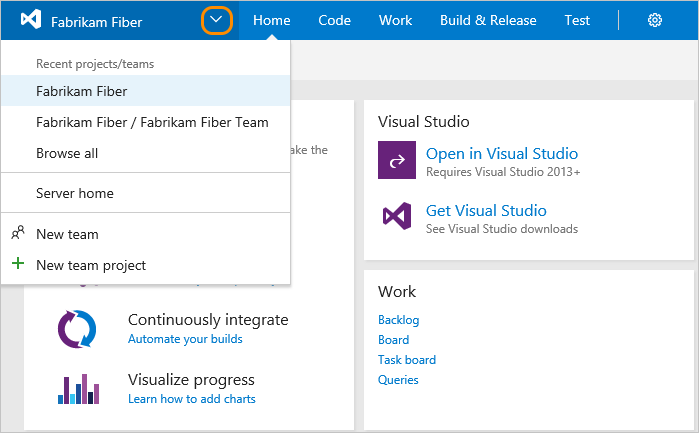Follow the Automate your builds link
Viewport: 699px width, 433px height.
pyautogui.click(x=185, y=339)
